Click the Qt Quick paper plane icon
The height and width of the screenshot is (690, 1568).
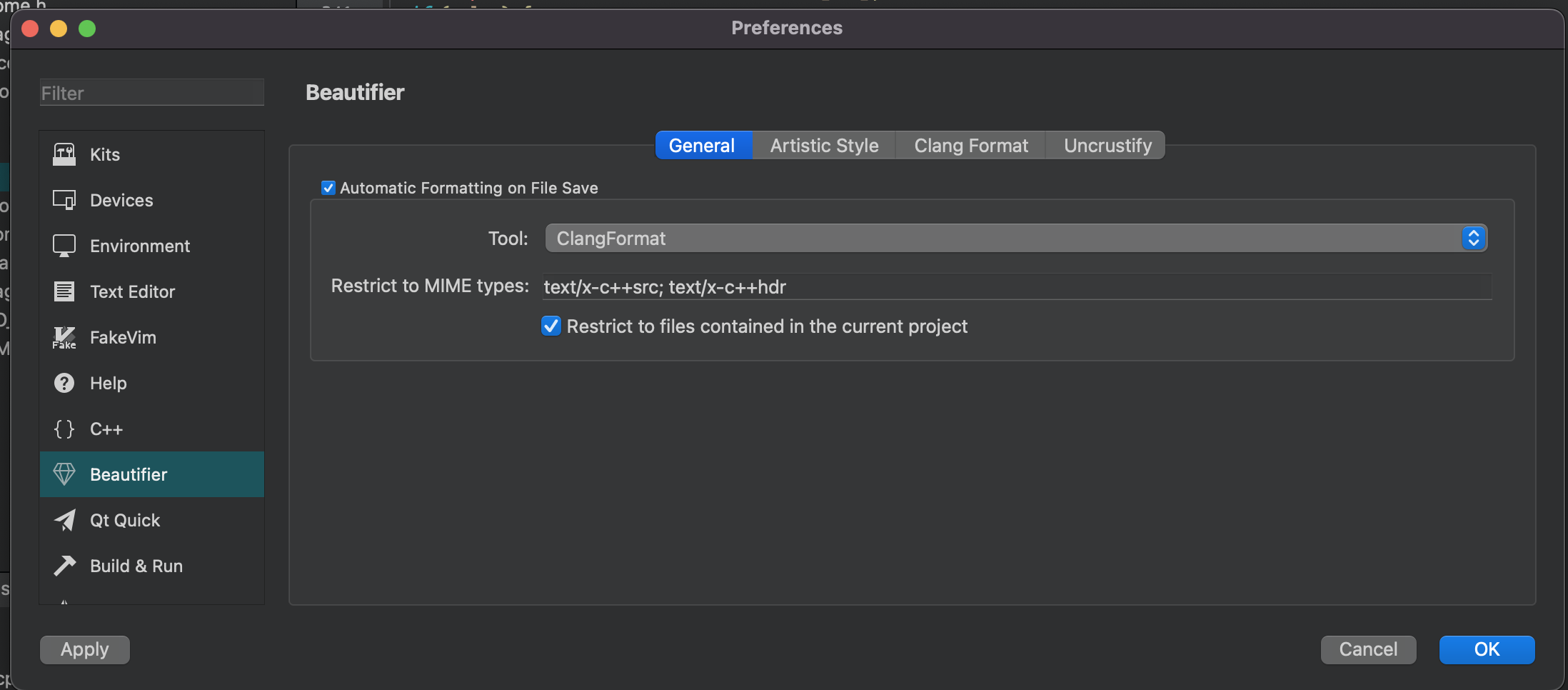64,520
